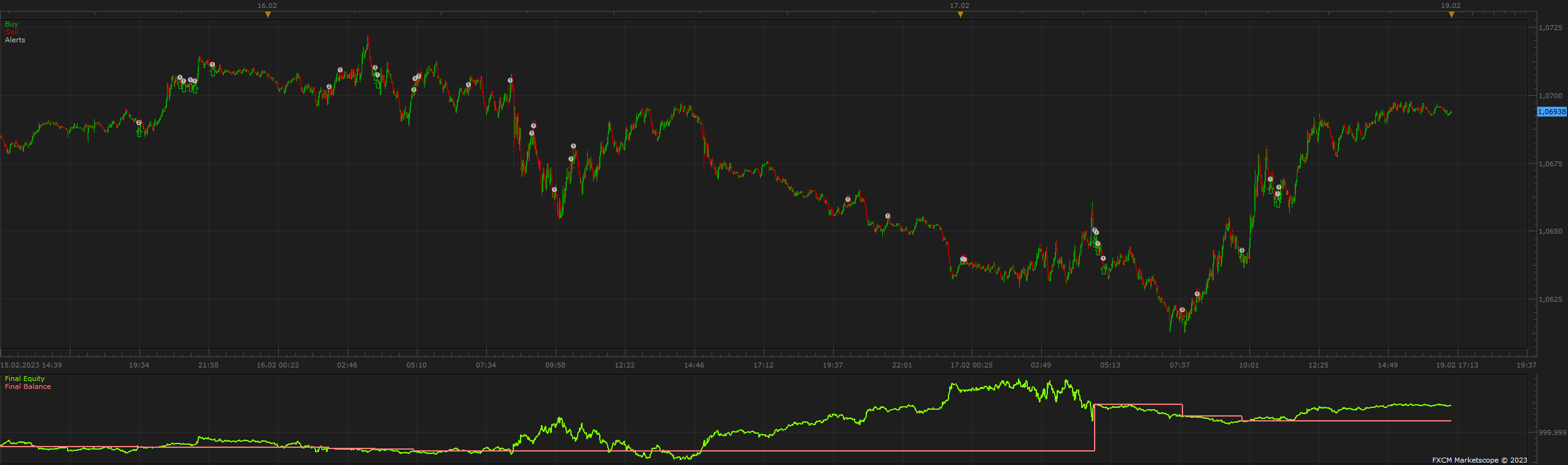Click the 17.02 date label at chart top
The image size is (1568, 465).
960,6
